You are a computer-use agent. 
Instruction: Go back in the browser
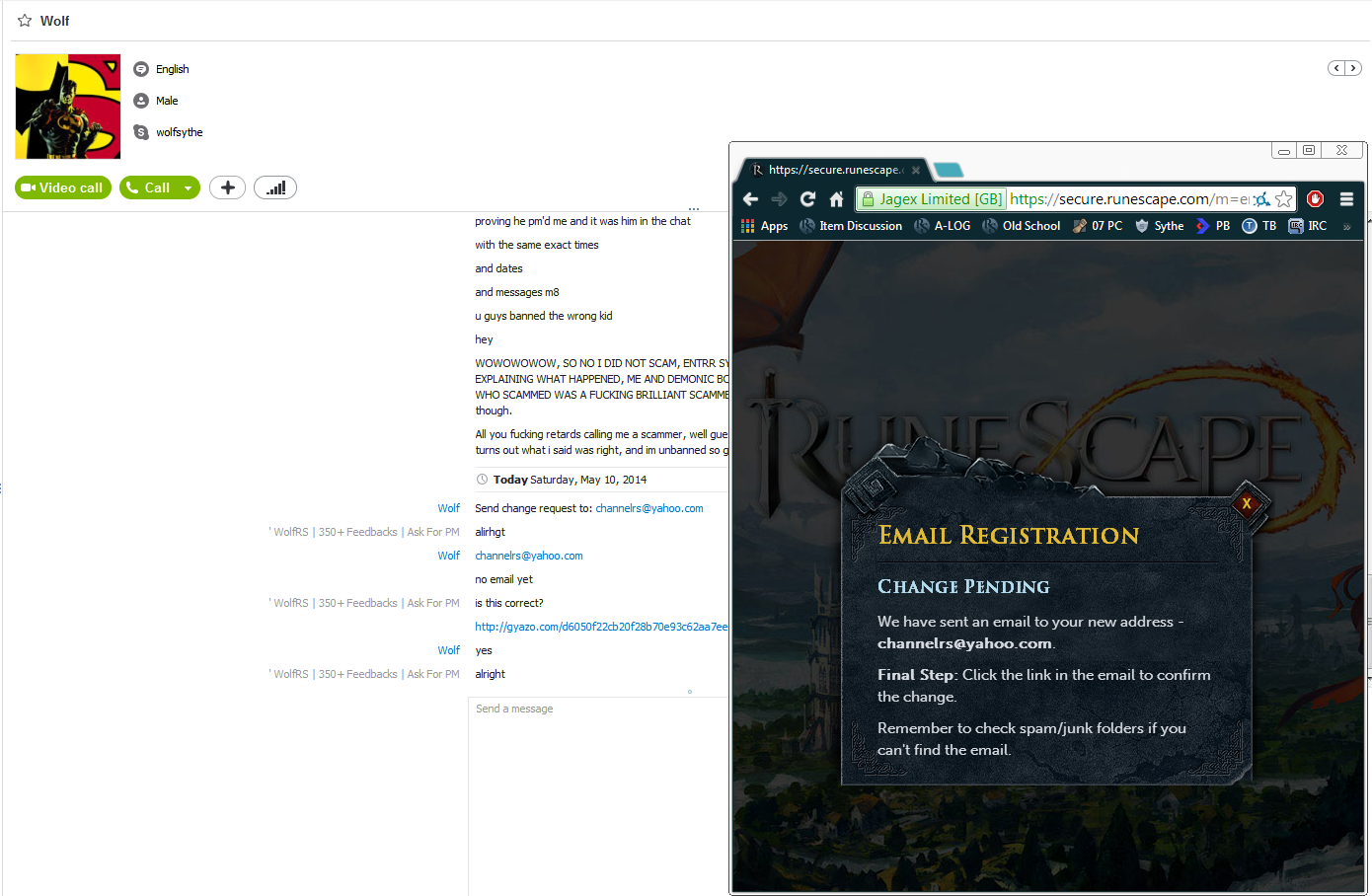750,199
